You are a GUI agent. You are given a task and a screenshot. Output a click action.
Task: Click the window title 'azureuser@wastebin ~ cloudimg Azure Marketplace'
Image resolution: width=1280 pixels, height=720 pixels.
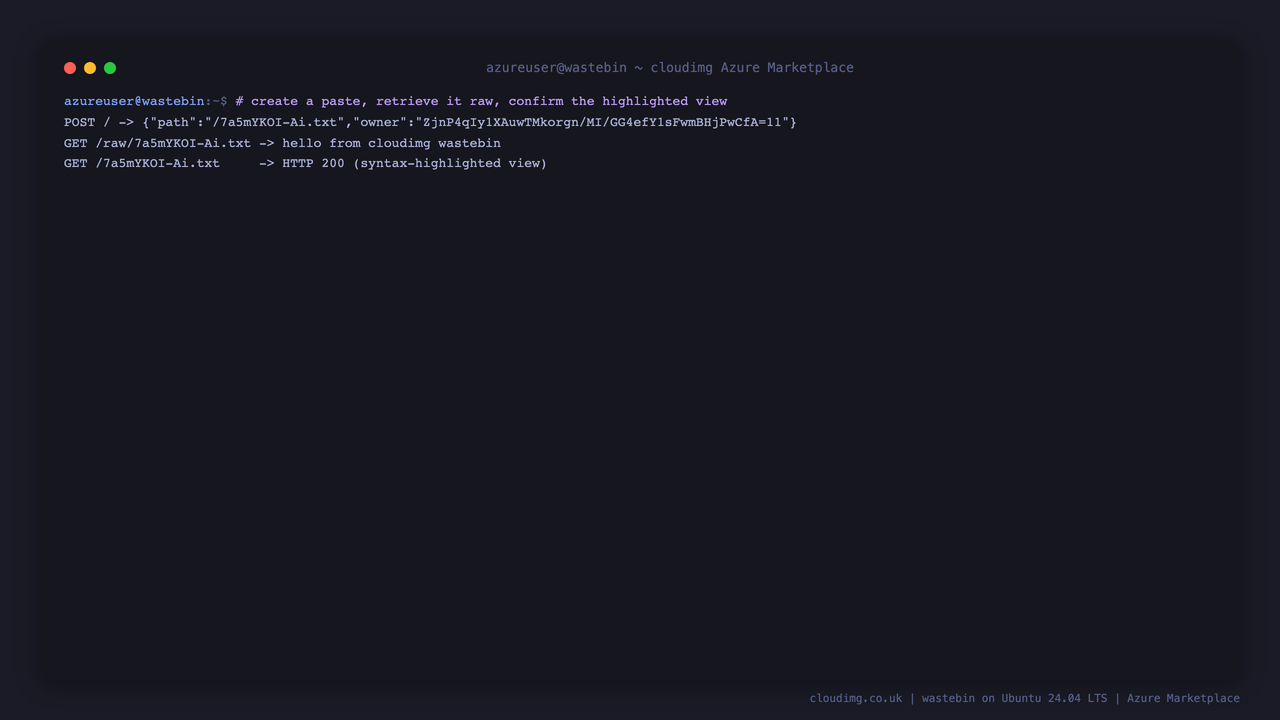(x=670, y=68)
